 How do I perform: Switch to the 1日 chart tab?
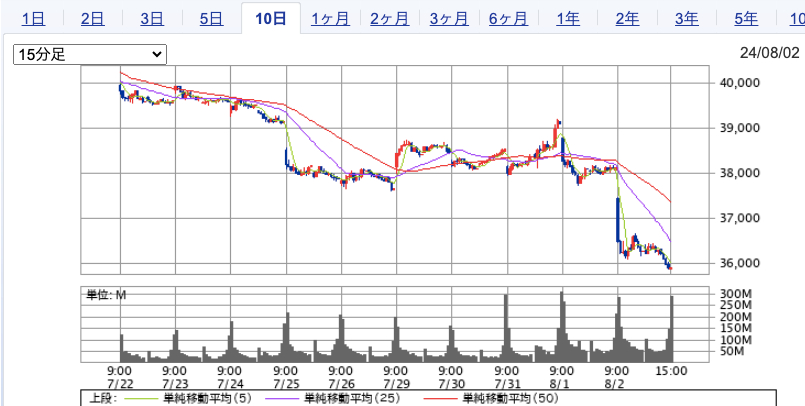33,20
